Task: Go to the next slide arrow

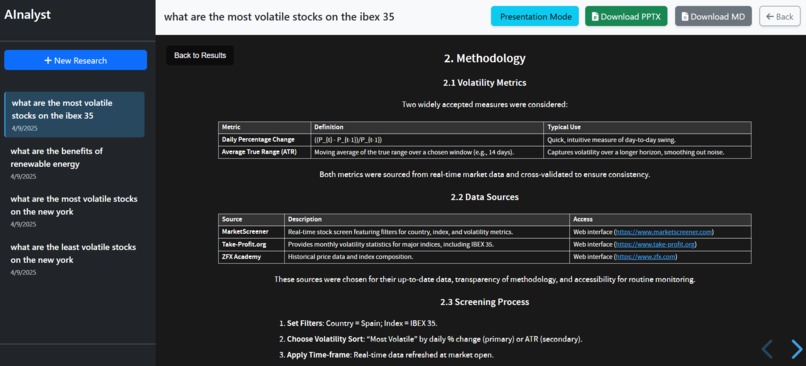Action: [797, 349]
